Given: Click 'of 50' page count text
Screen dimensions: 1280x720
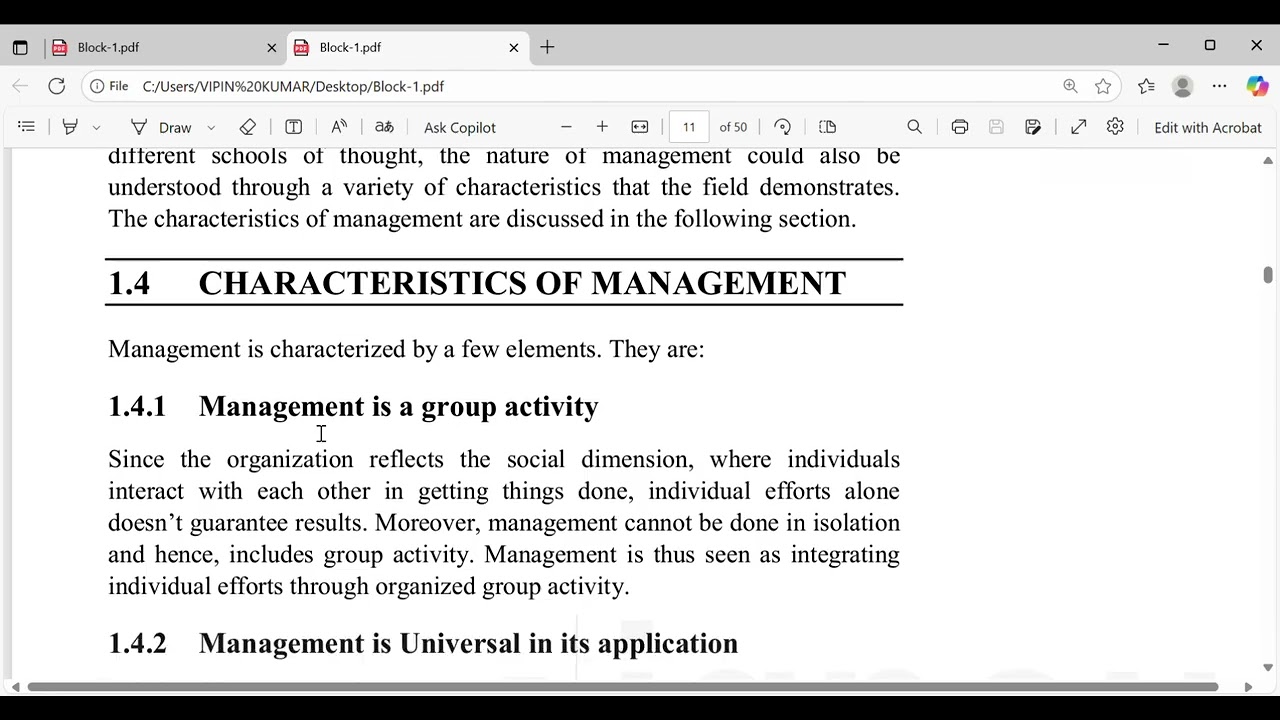Looking at the screenshot, I should (x=733, y=127).
